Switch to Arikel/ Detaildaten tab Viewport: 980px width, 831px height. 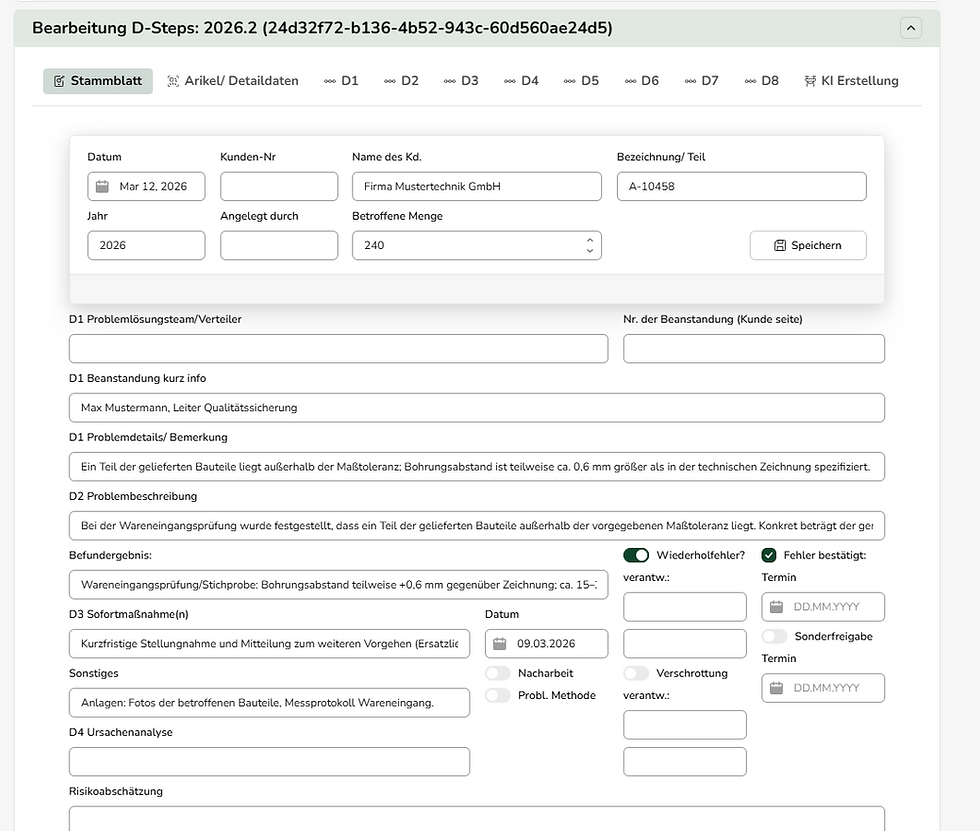pos(233,81)
